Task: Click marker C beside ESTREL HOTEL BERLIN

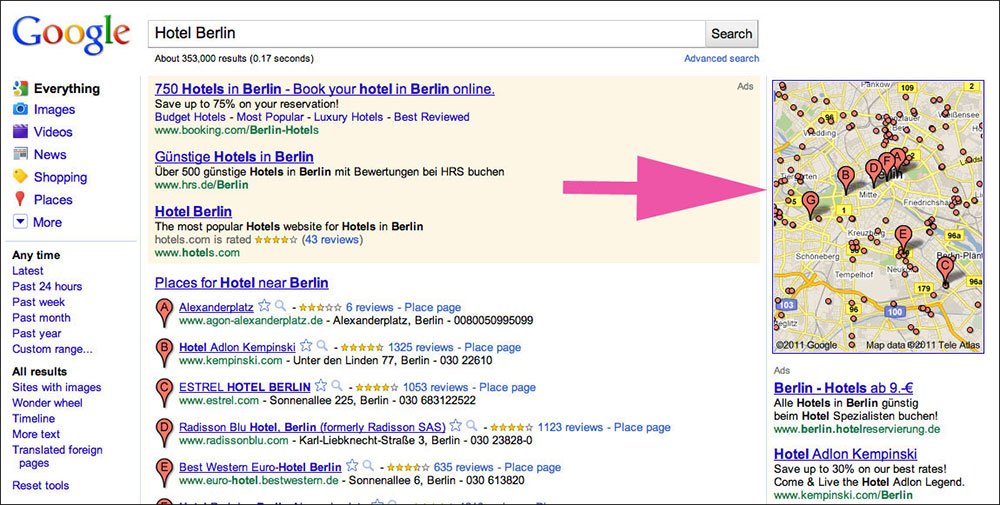Action: pos(165,392)
